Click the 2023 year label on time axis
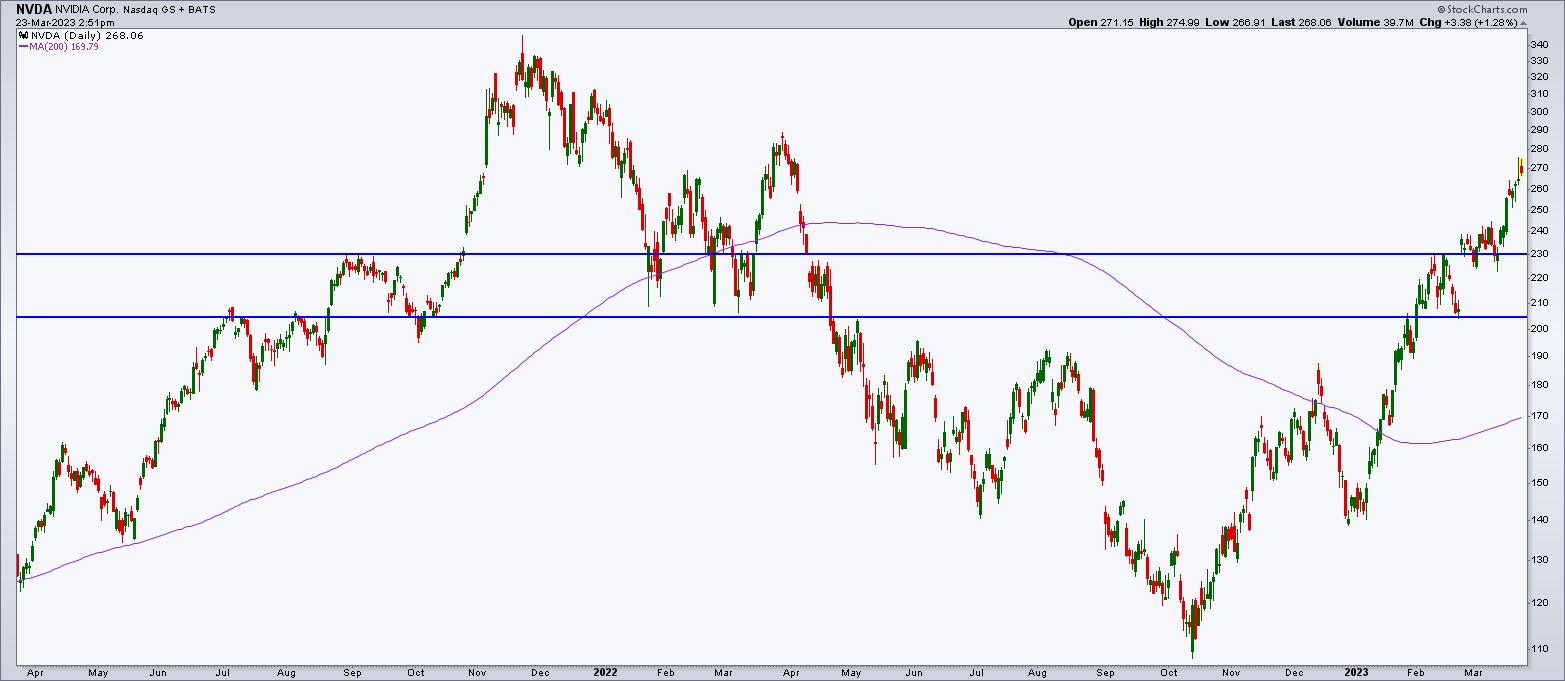The width and height of the screenshot is (1565, 681). pos(1357,672)
